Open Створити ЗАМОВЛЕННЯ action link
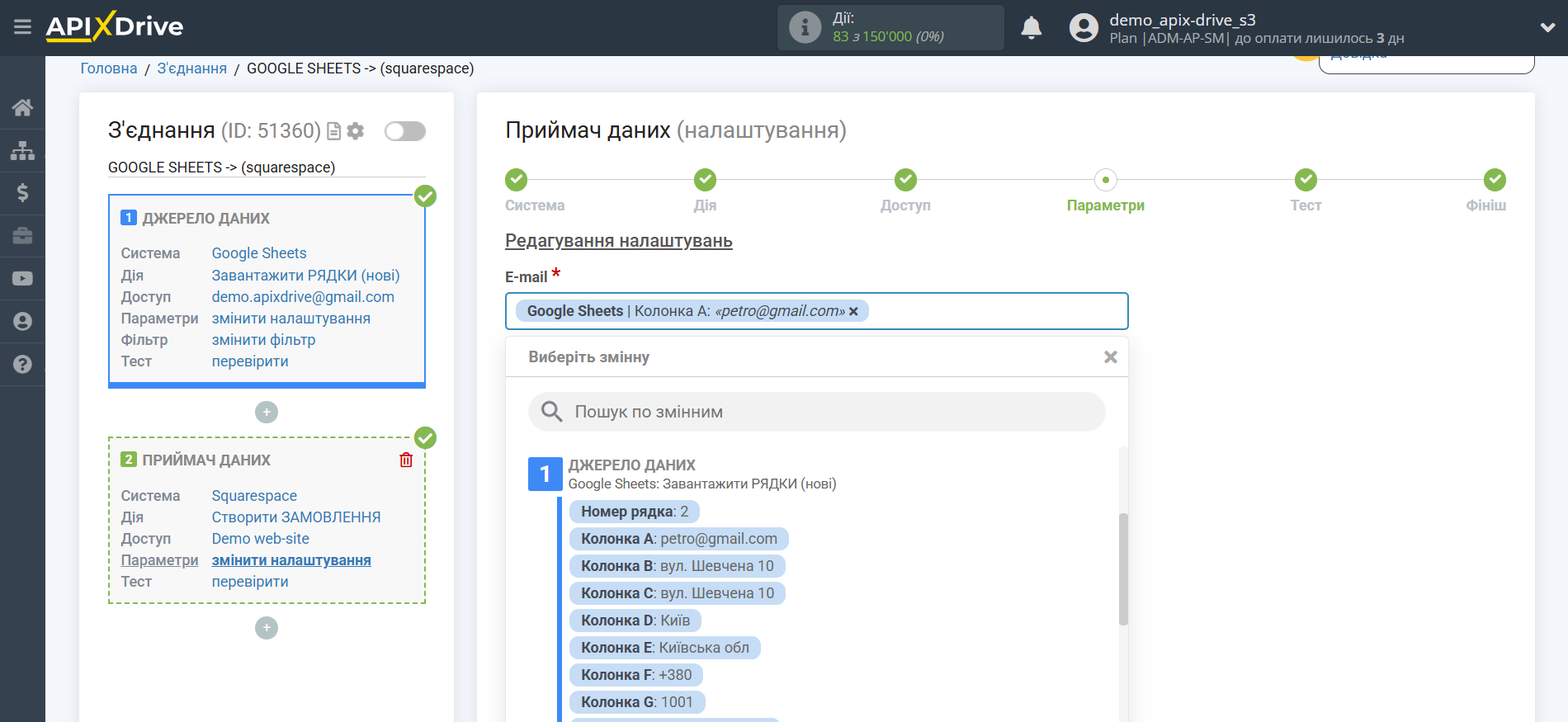This screenshot has width=1568, height=722. [296, 517]
